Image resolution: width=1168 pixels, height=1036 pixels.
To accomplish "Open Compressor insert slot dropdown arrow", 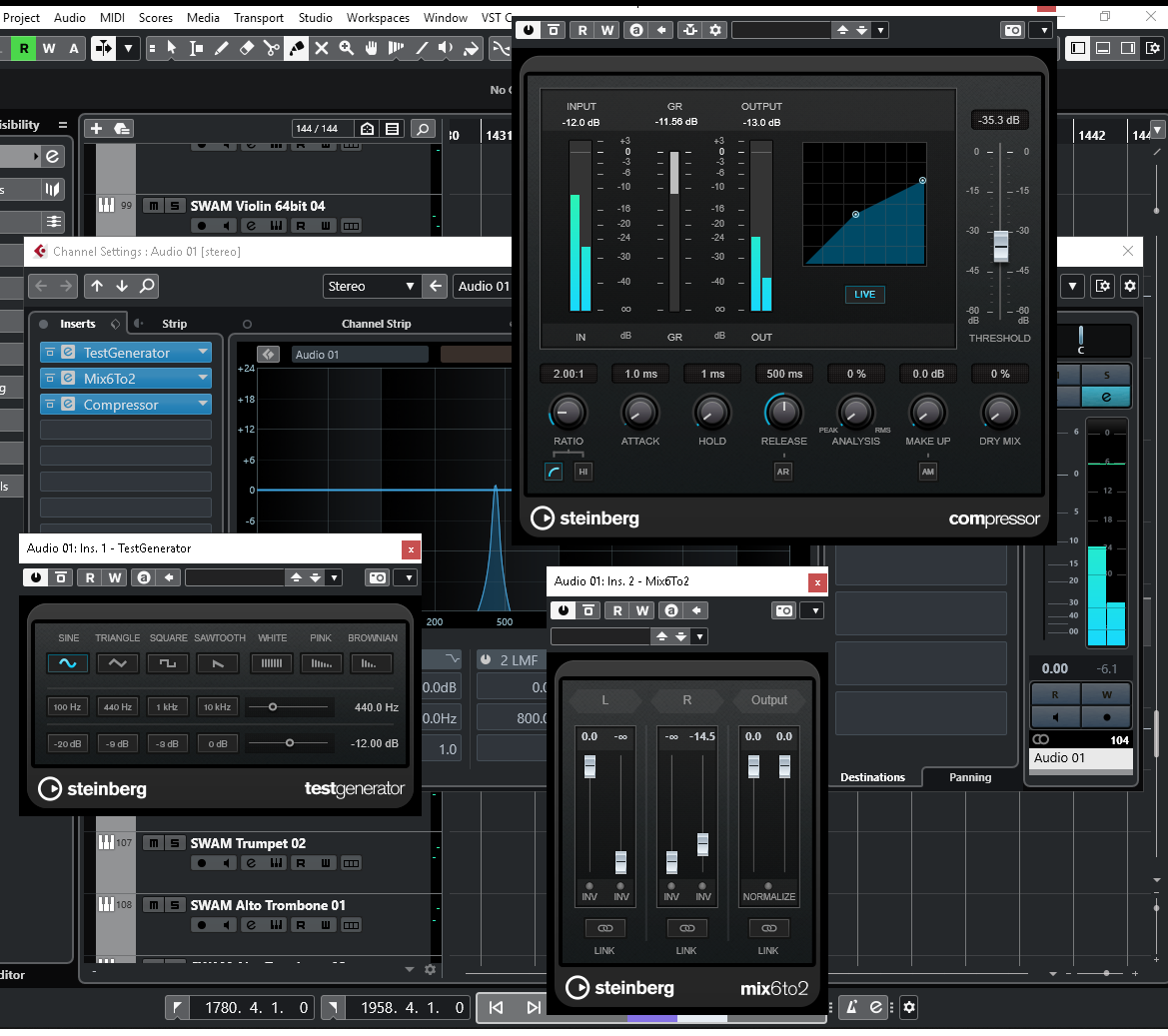I will tap(203, 404).
